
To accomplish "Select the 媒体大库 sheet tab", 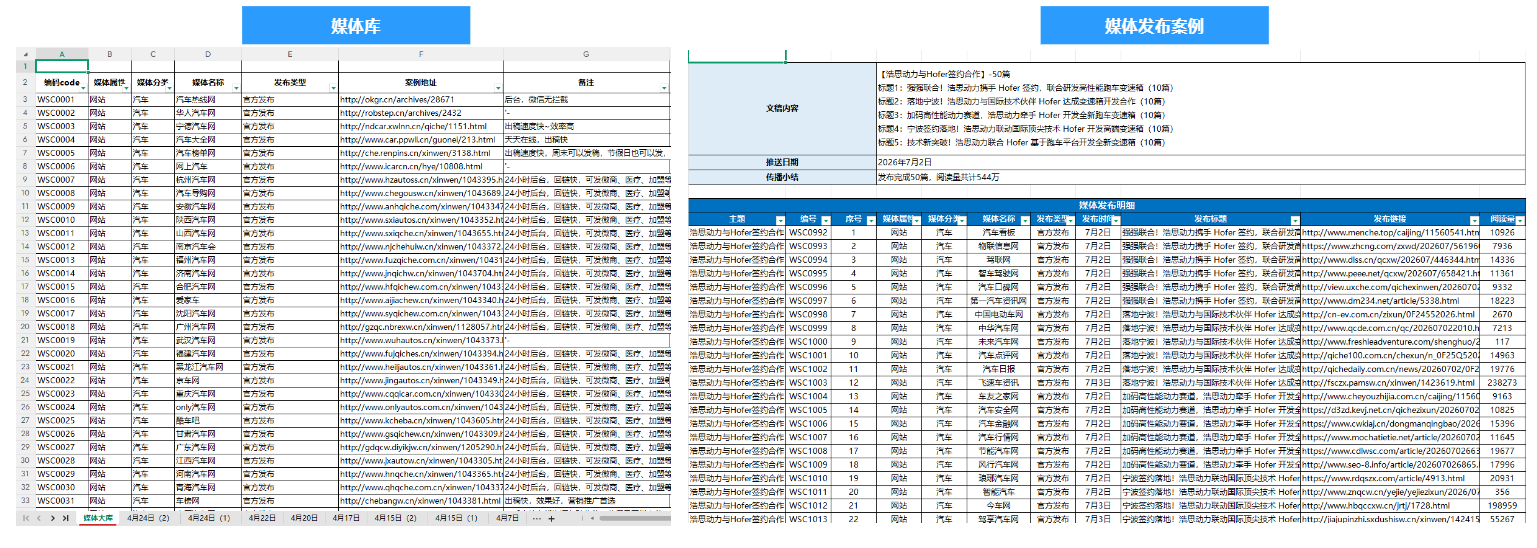I will point(98,518).
